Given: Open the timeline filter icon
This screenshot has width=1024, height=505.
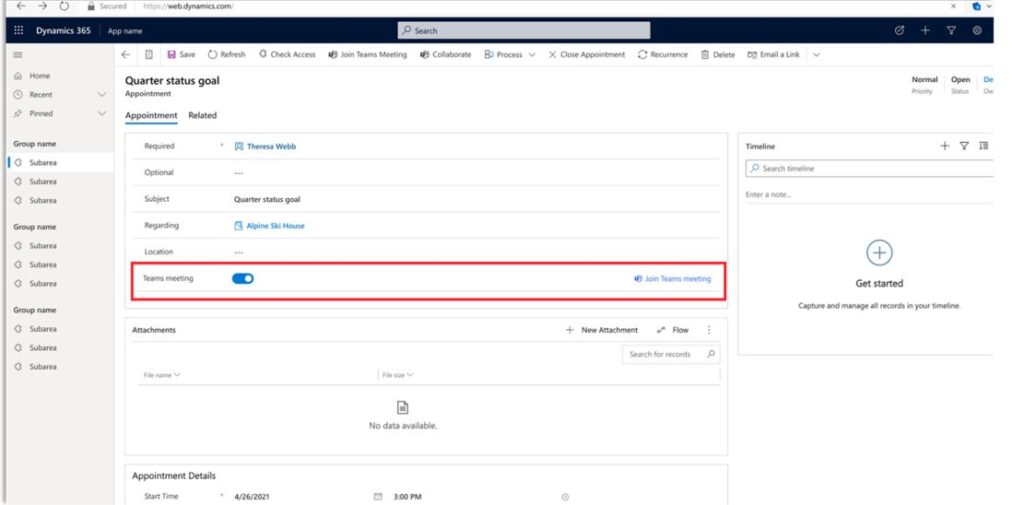Looking at the screenshot, I should click(x=964, y=146).
